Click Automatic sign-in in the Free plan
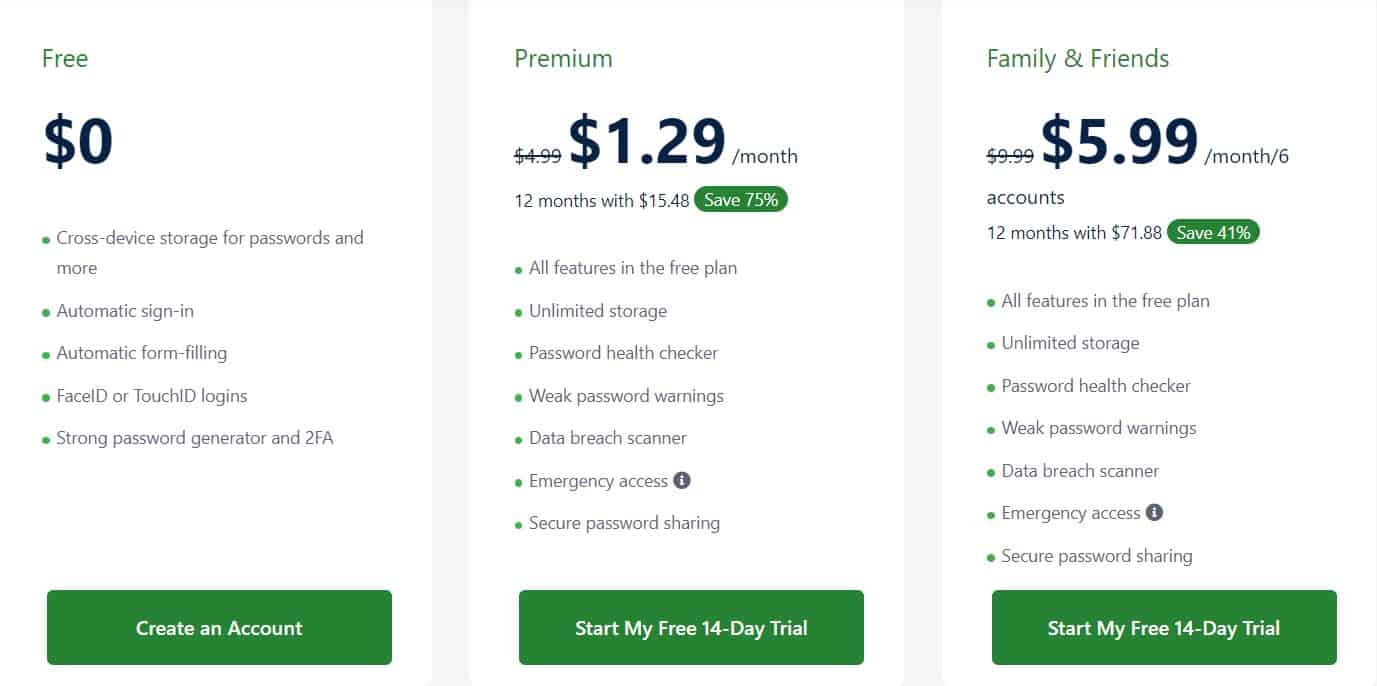Screen dimensions: 1377x686 click(x=125, y=311)
